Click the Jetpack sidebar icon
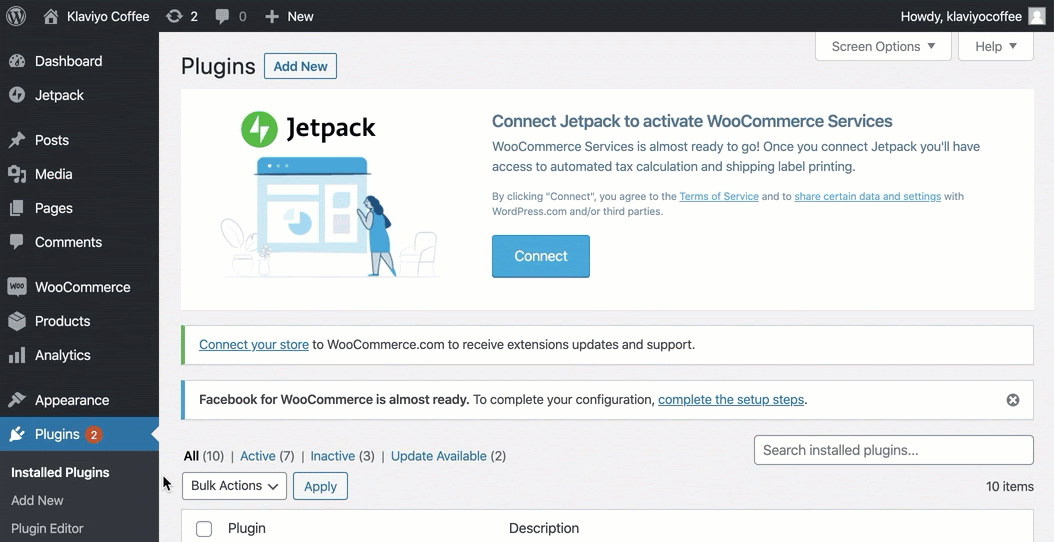Screen dimensions: 1054x542 pyautogui.click(x=17, y=95)
